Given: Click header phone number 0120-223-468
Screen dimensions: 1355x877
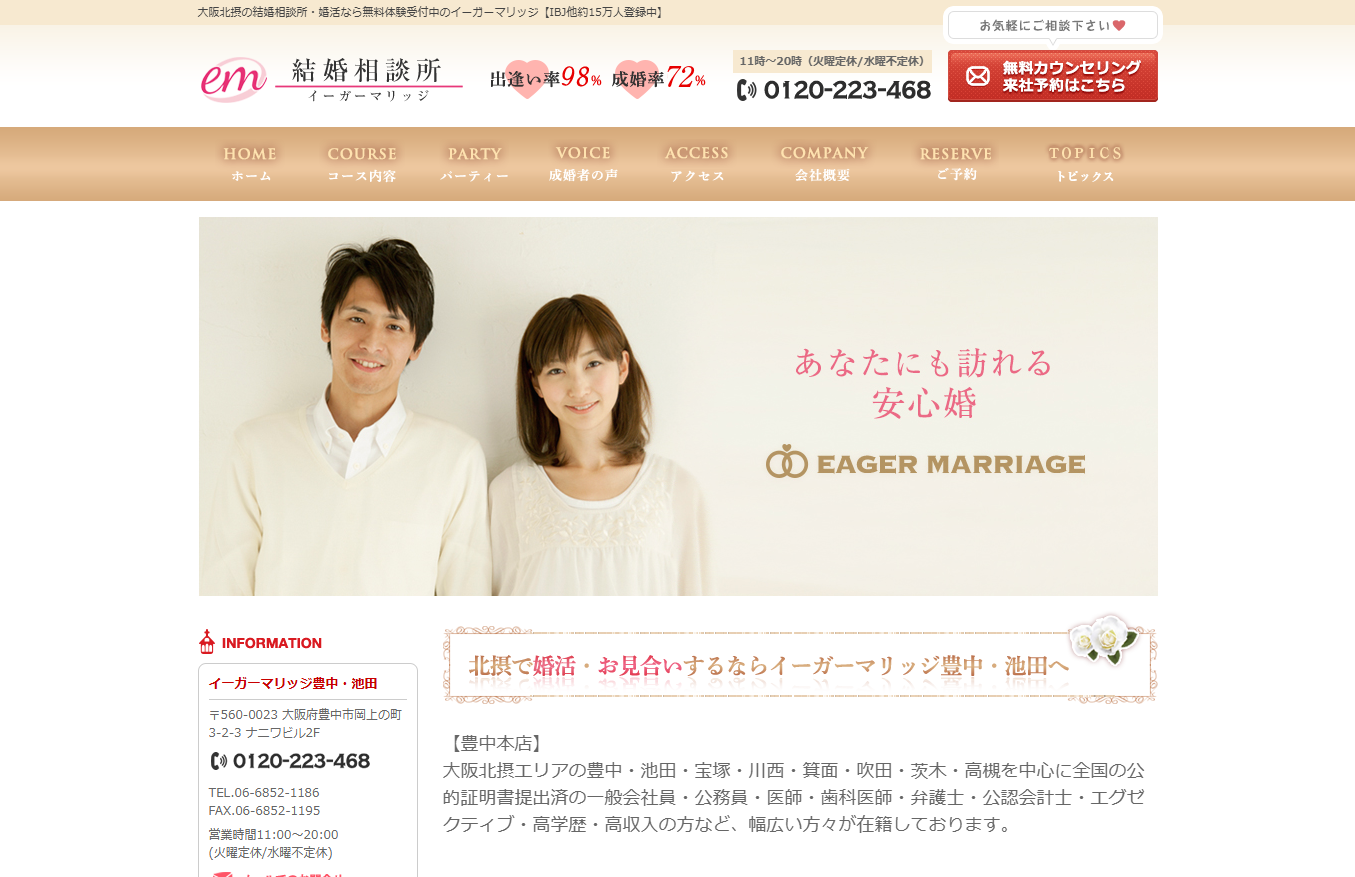Looking at the screenshot, I should (x=847, y=90).
